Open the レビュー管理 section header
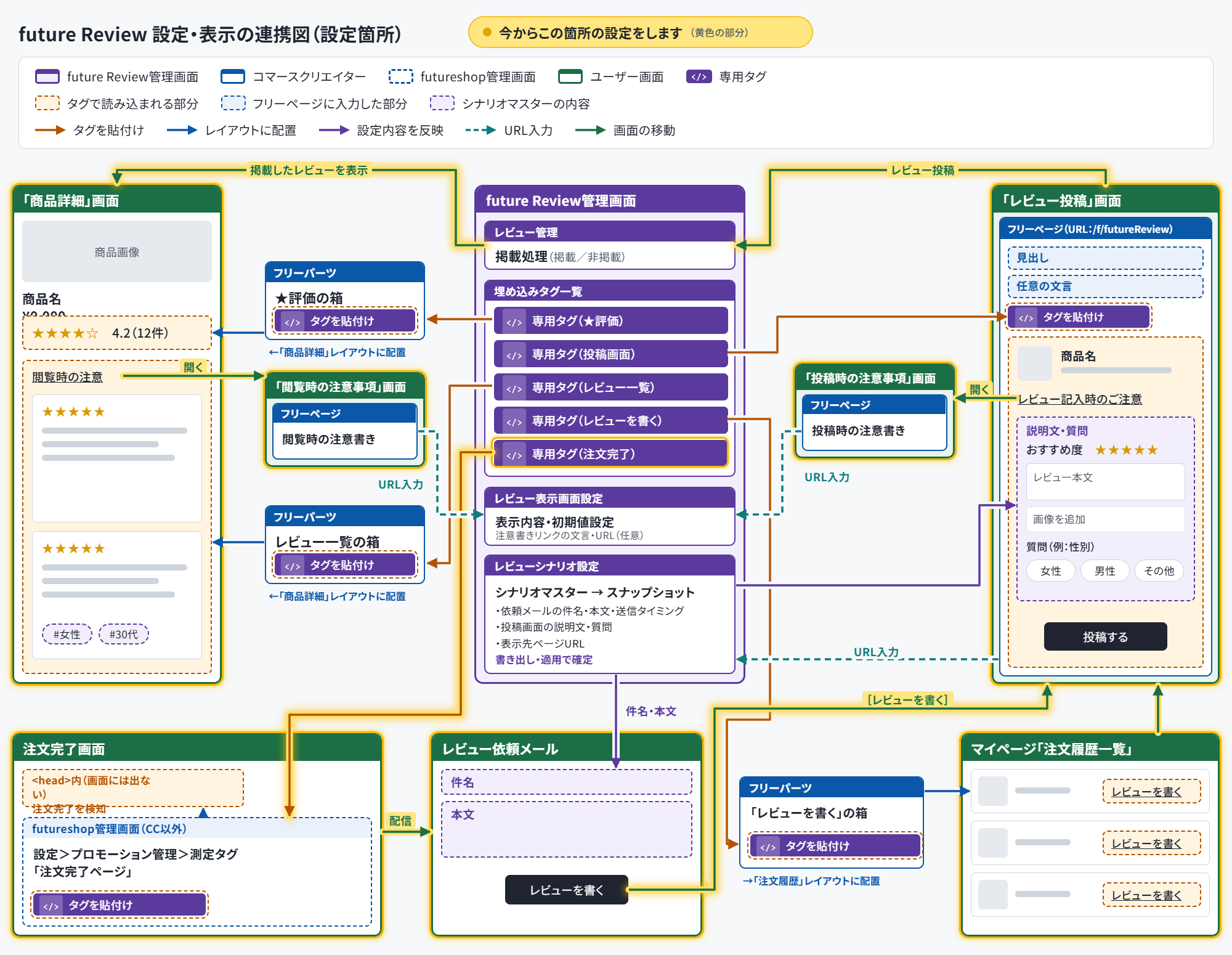1232x955 pixels. pyautogui.click(x=610, y=232)
